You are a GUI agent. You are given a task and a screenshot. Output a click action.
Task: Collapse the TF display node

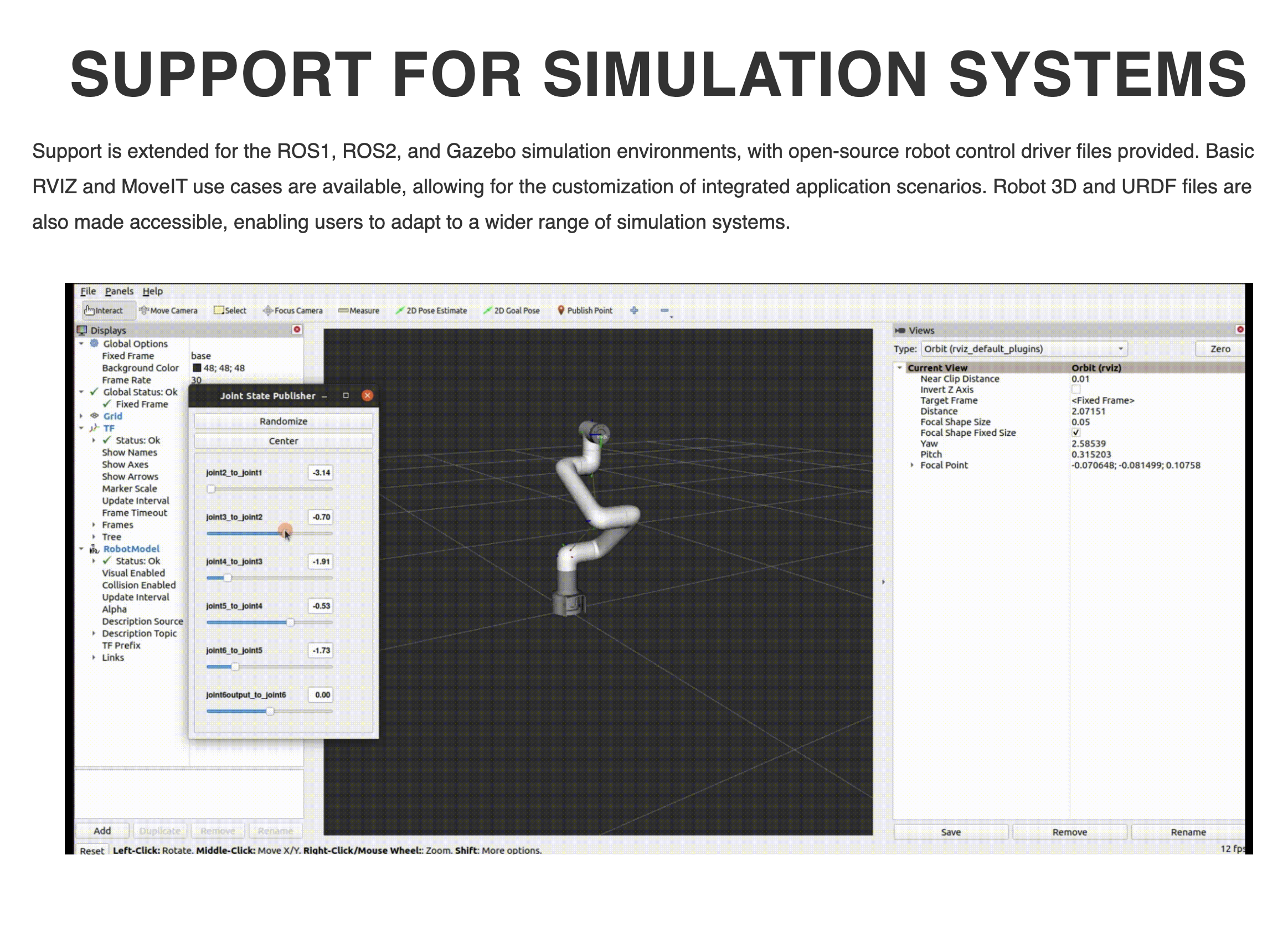coord(81,428)
